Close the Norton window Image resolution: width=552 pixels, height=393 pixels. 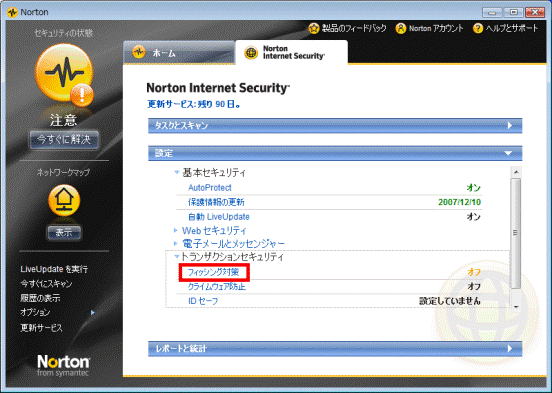pyautogui.click(x=535, y=13)
